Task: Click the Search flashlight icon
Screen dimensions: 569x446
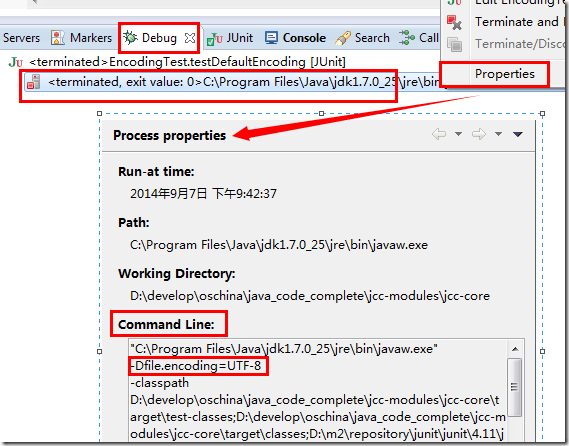Action: [x=343, y=38]
